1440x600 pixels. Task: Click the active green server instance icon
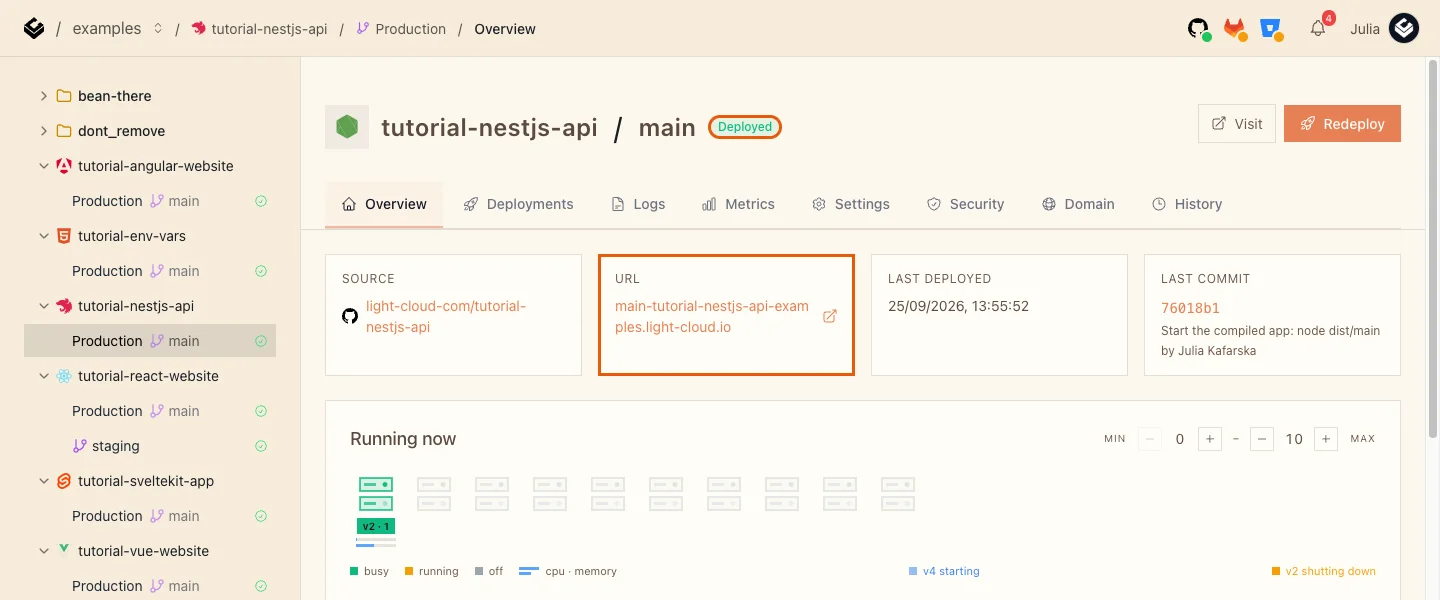(376, 494)
